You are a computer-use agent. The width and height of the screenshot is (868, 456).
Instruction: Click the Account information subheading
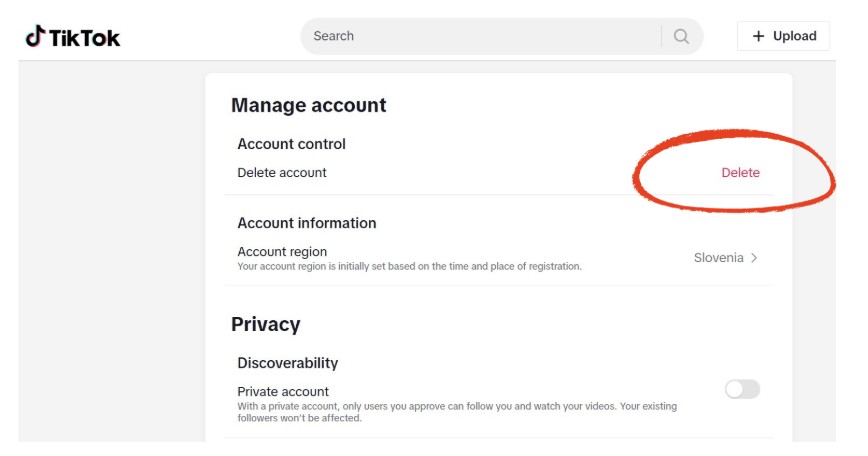tap(307, 223)
